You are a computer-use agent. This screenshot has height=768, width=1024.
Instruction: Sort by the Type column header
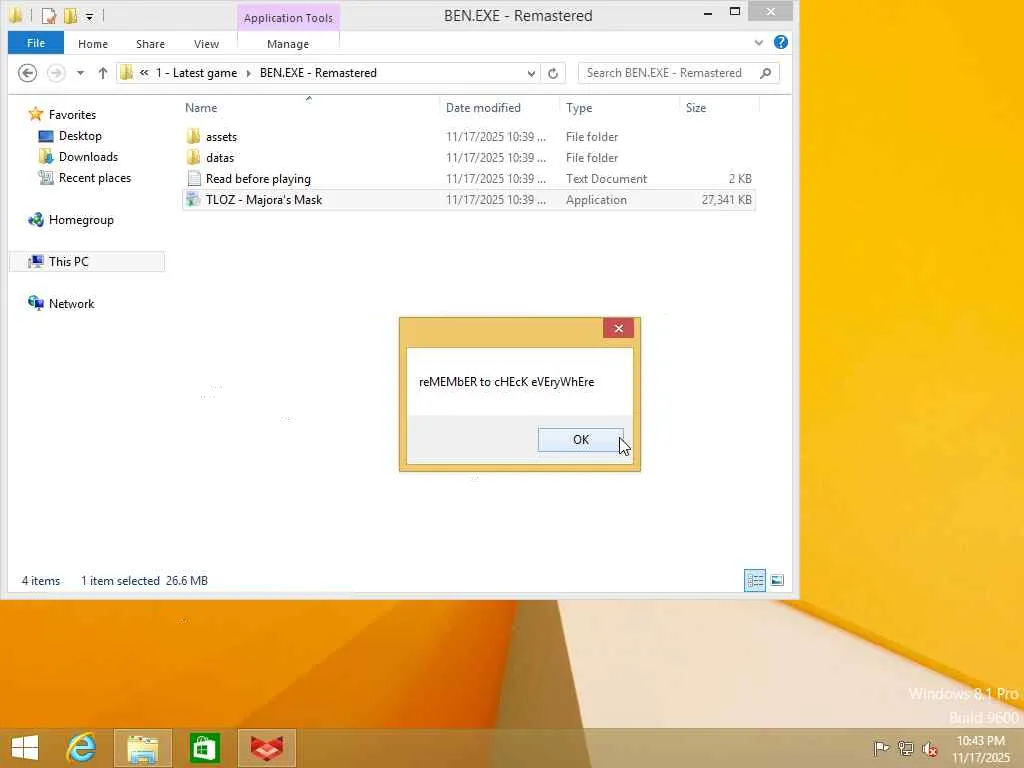click(579, 108)
